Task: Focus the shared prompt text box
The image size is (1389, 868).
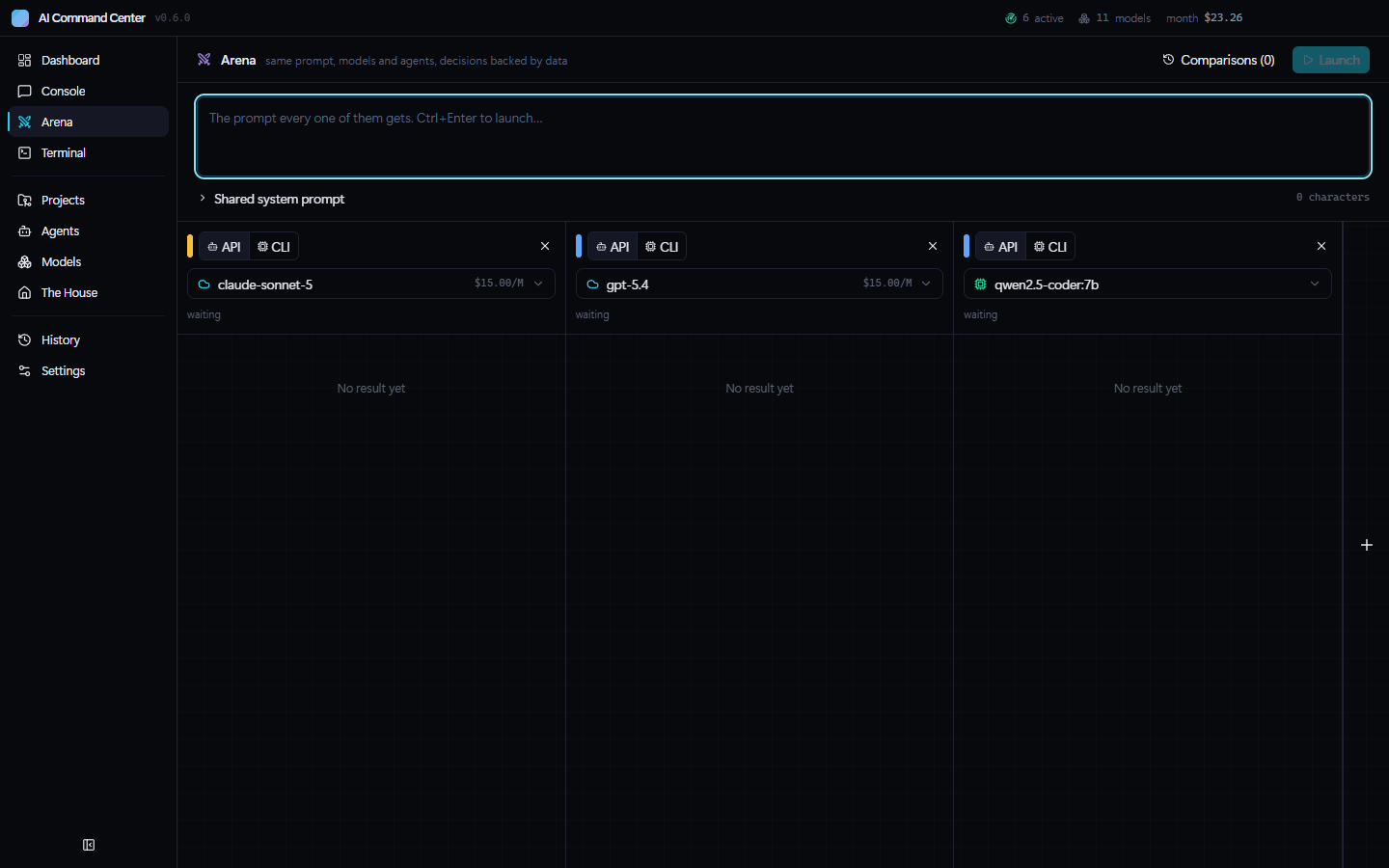Action: point(783,136)
